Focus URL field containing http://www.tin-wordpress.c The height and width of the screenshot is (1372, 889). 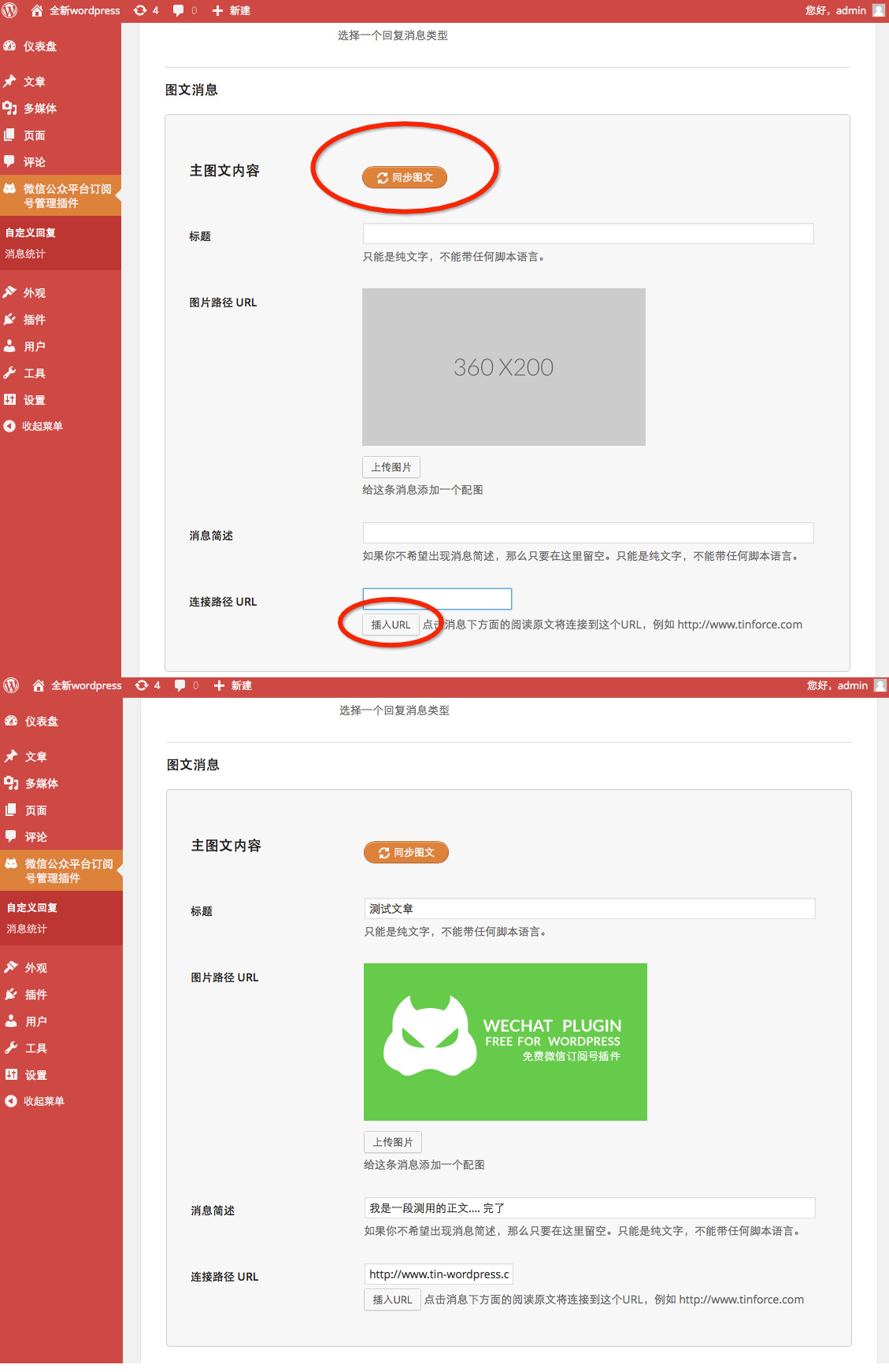tap(439, 1274)
